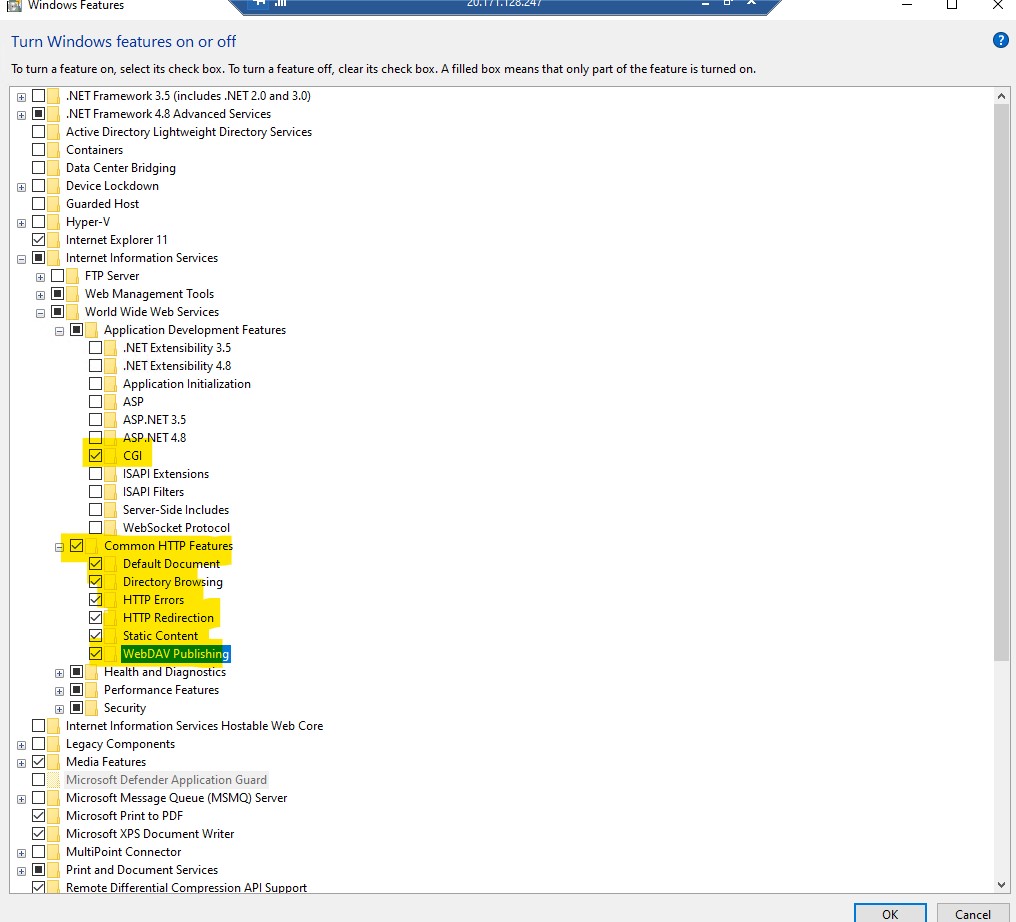The image size is (1016, 922).
Task: Click the pin icon on remote connection bar
Action: [260, 3]
